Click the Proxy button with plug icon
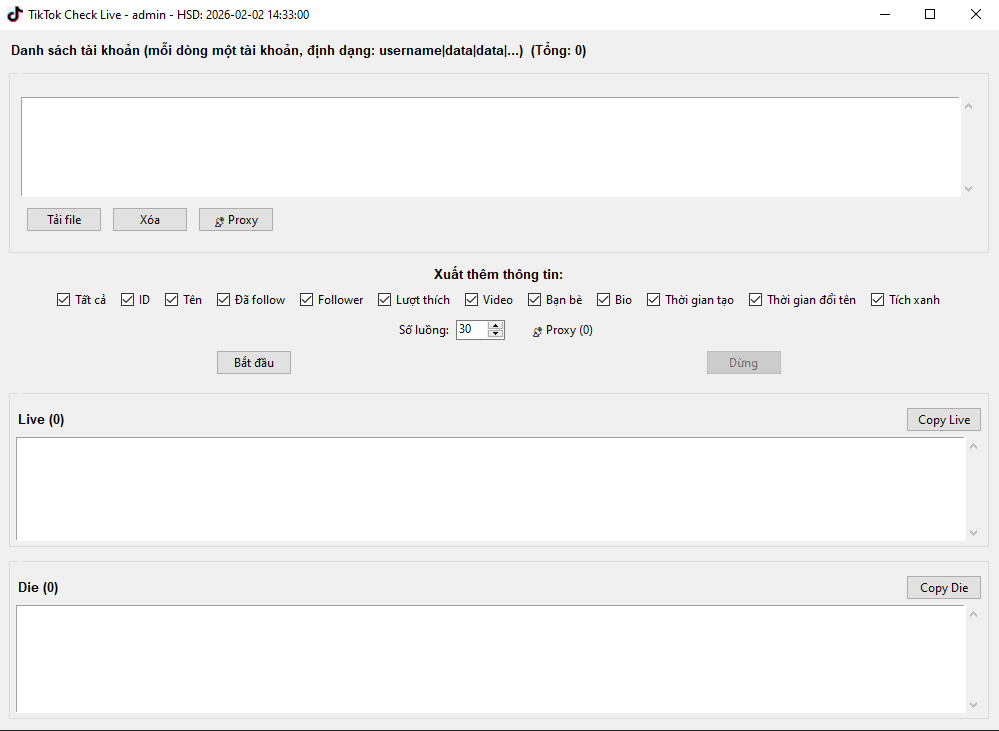 point(236,220)
